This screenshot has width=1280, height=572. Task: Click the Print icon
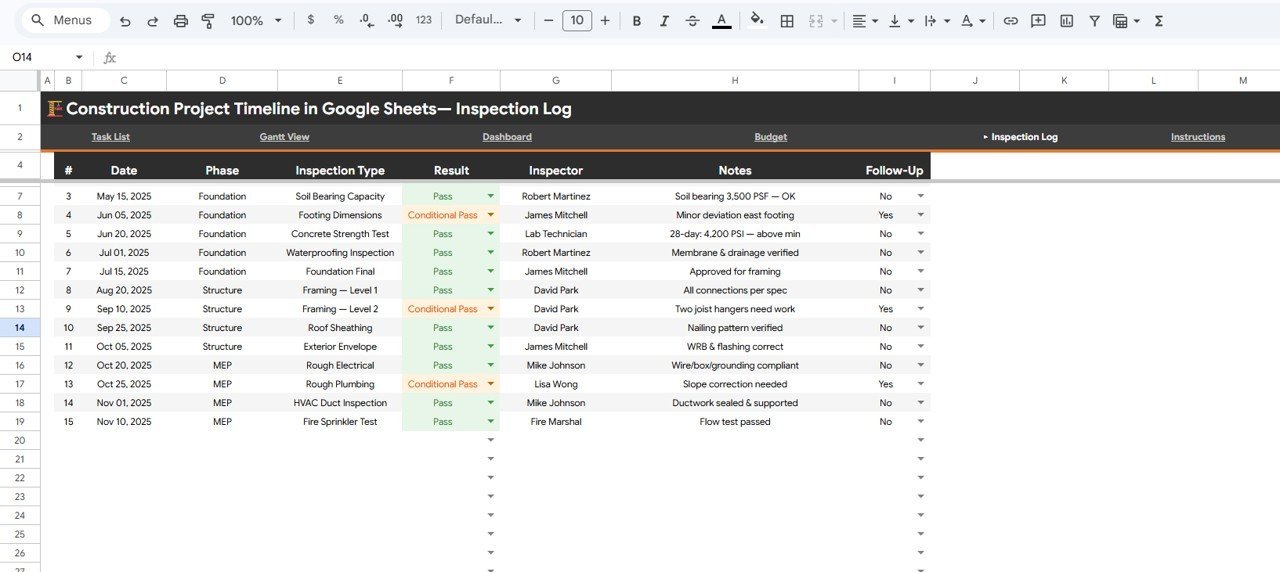(x=181, y=21)
